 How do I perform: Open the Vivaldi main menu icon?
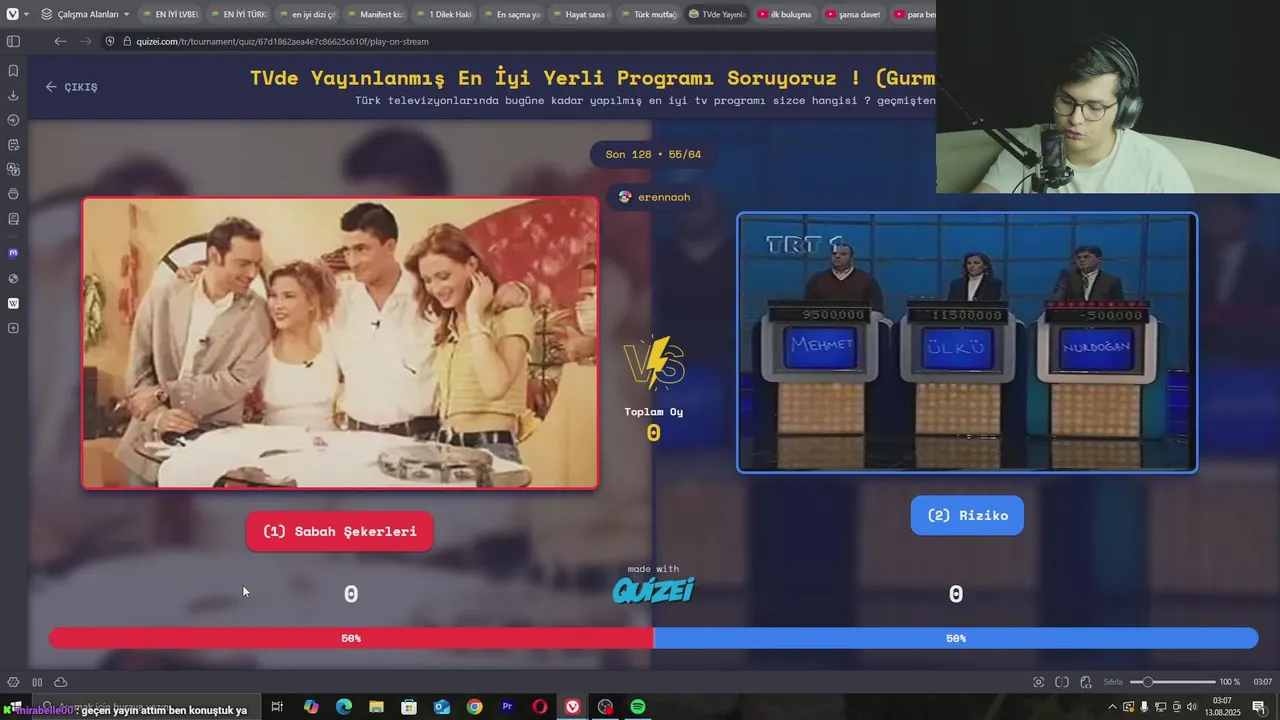tap(12, 14)
